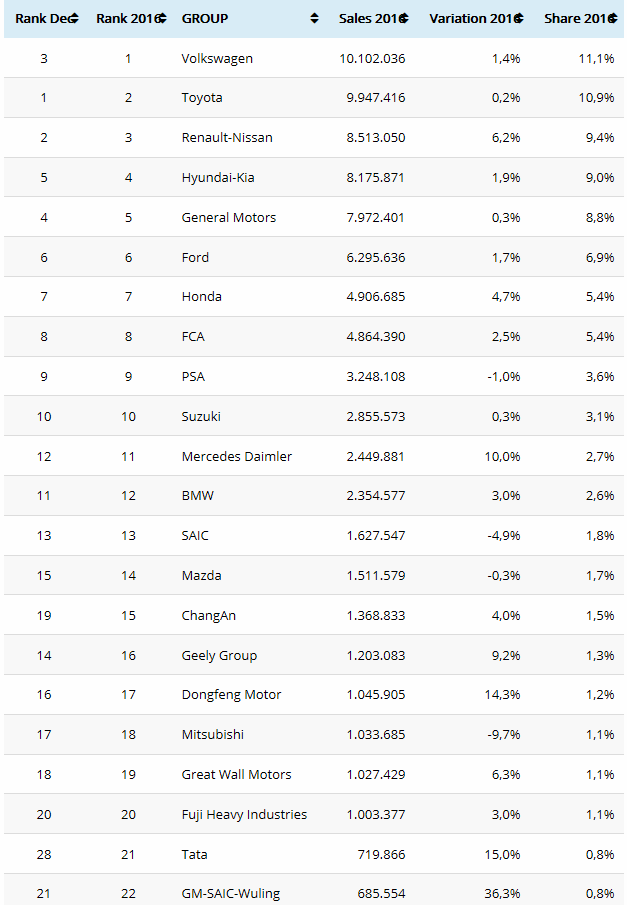Click Tata's sales figure 719.866
Image resolution: width=627 pixels, height=905 pixels.
tap(381, 855)
